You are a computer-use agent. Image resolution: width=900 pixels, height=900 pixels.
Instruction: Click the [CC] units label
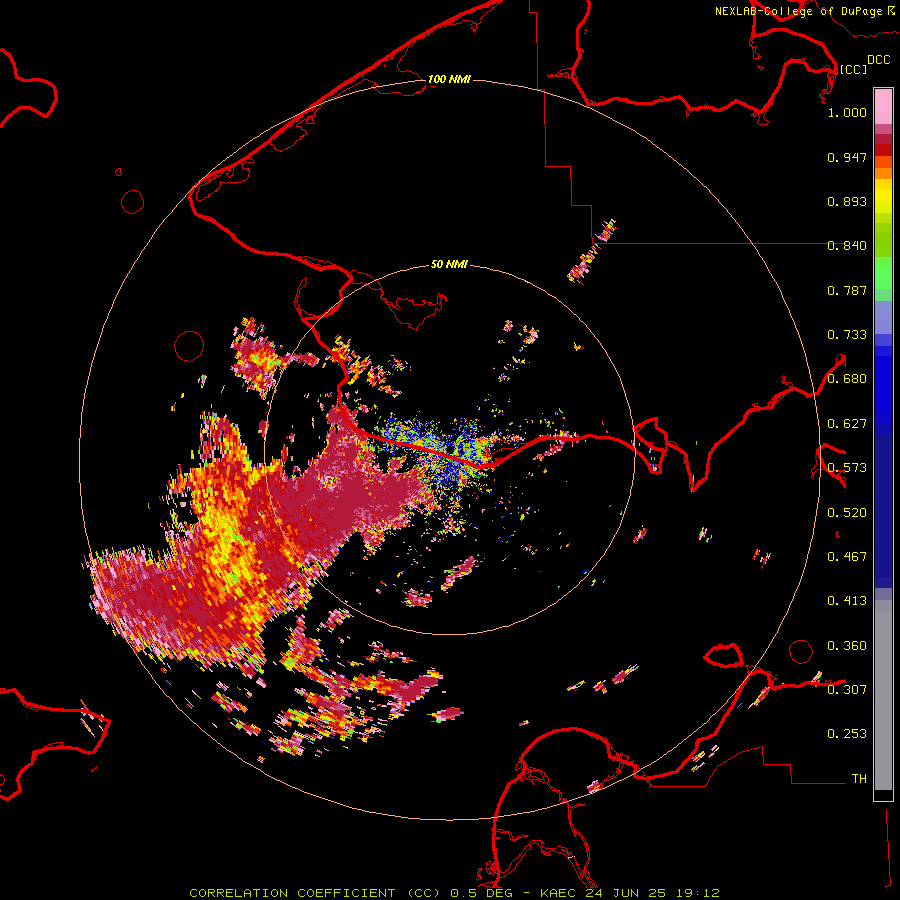(x=854, y=69)
